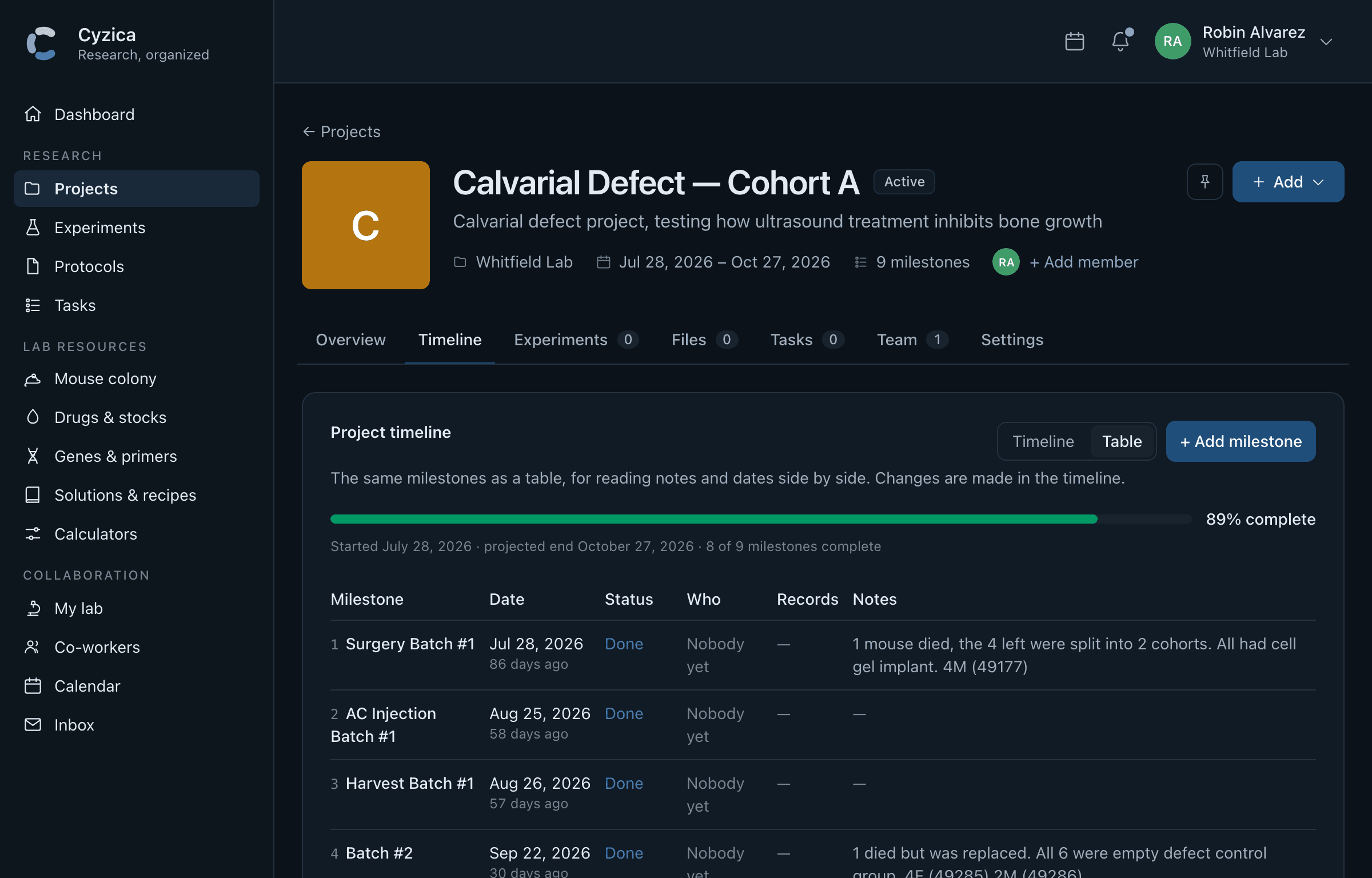Open Calculators in the sidebar
This screenshot has width=1372, height=878.
point(136,534)
